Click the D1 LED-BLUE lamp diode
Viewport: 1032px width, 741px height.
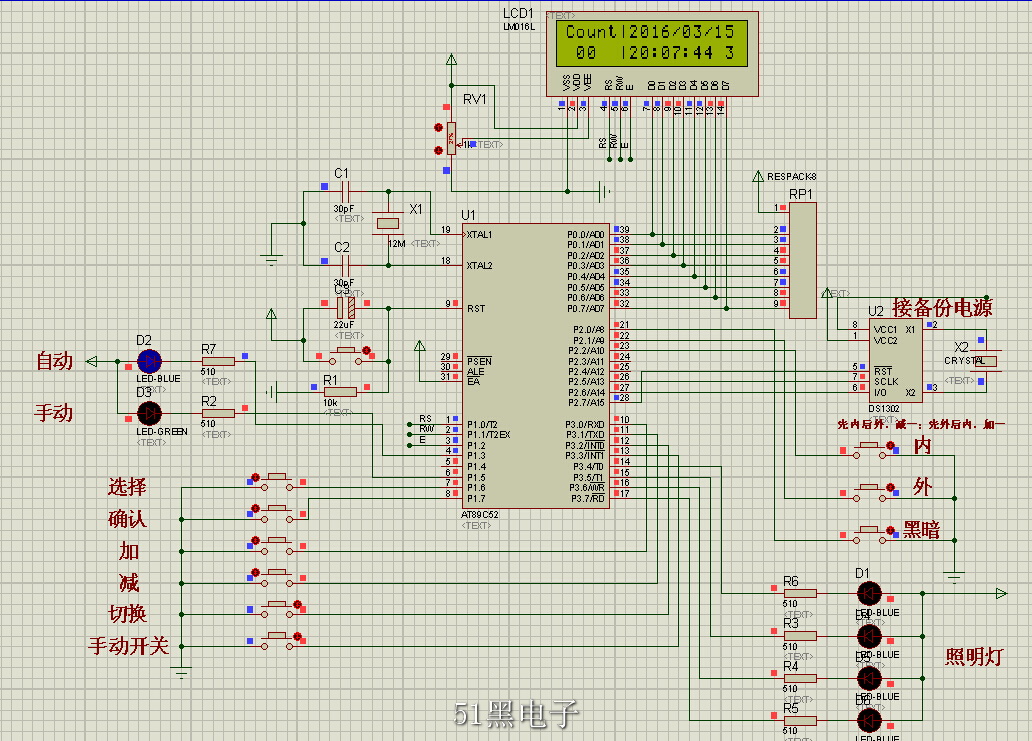click(869, 594)
